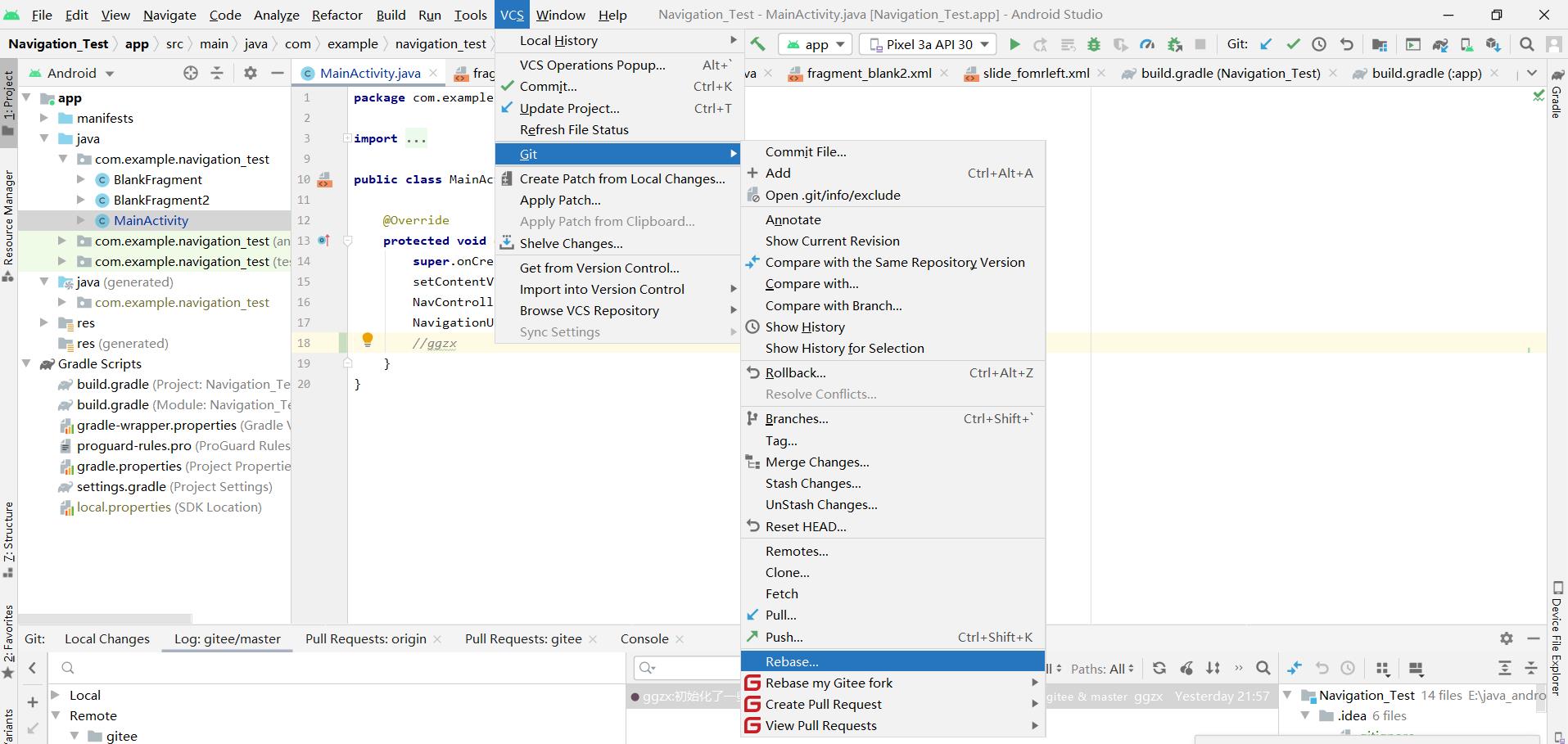Select Push... from Git submenu
The width and height of the screenshot is (1568, 744).
892,637
